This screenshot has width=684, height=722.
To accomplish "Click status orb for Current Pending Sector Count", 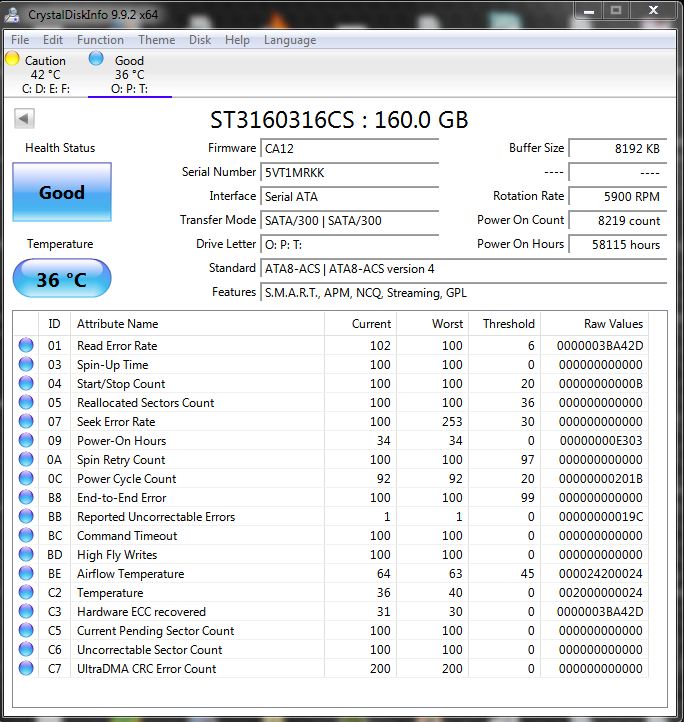I will pyautogui.click(x=26, y=630).
